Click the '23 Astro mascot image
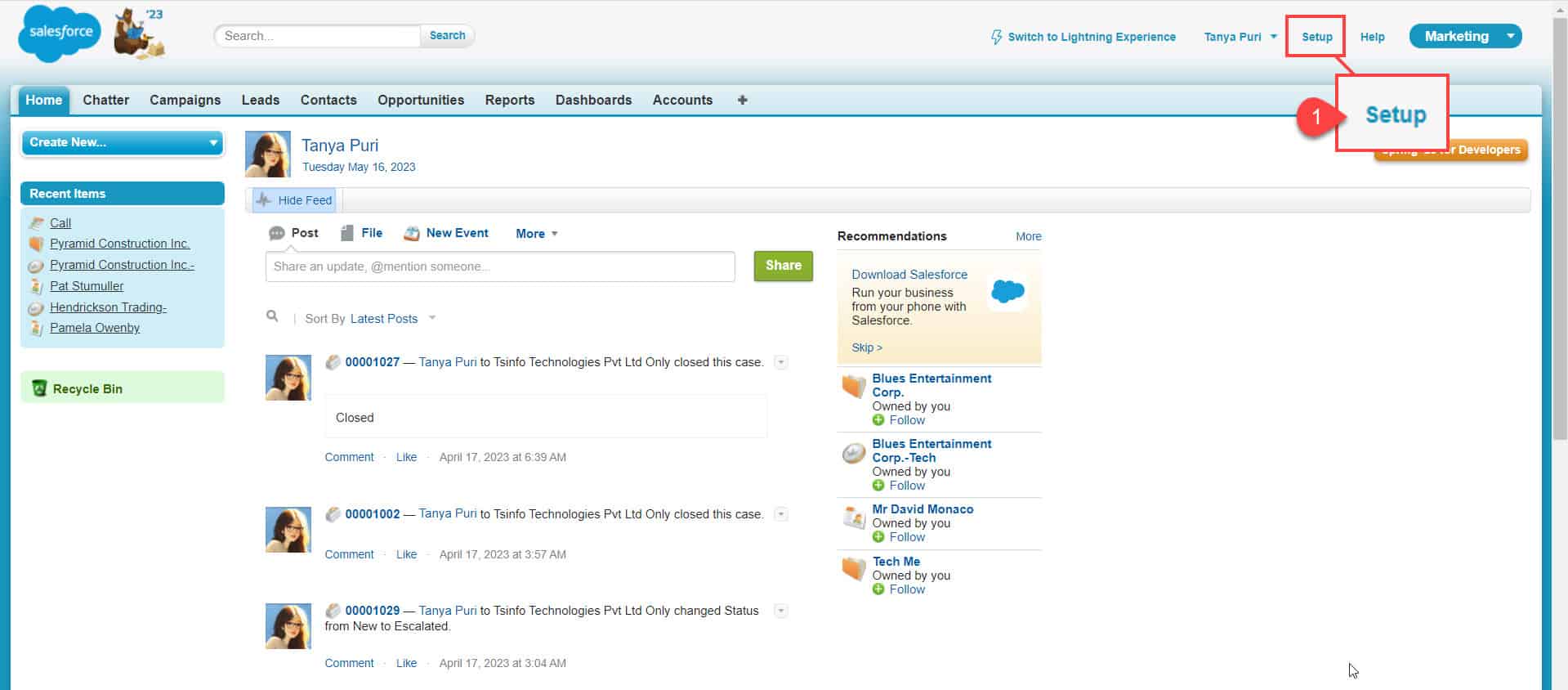1568x690 pixels. point(139,33)
